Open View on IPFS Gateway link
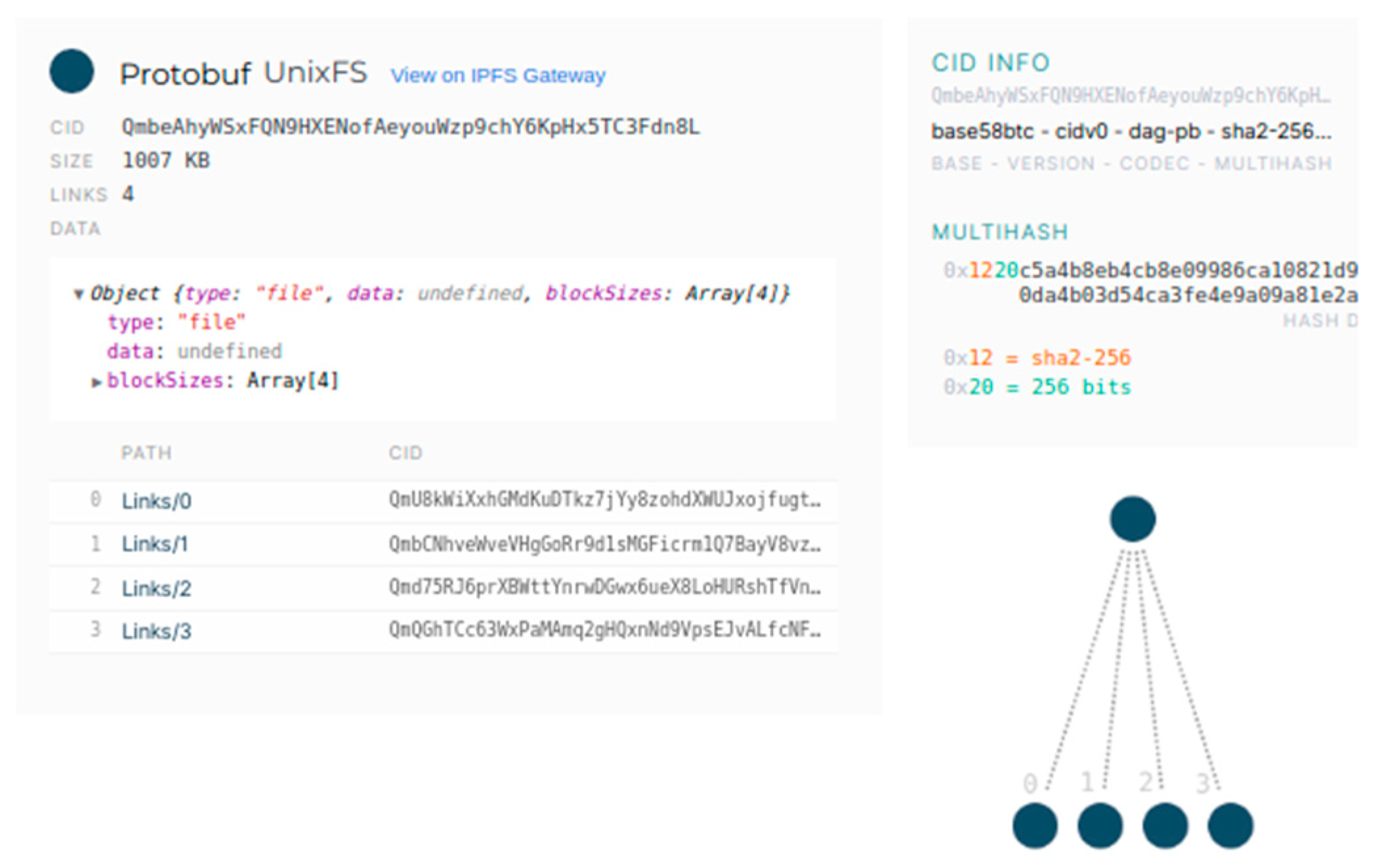Image resolution: width=1376 pixels, height=868 pixels. (x=497, y=75)
